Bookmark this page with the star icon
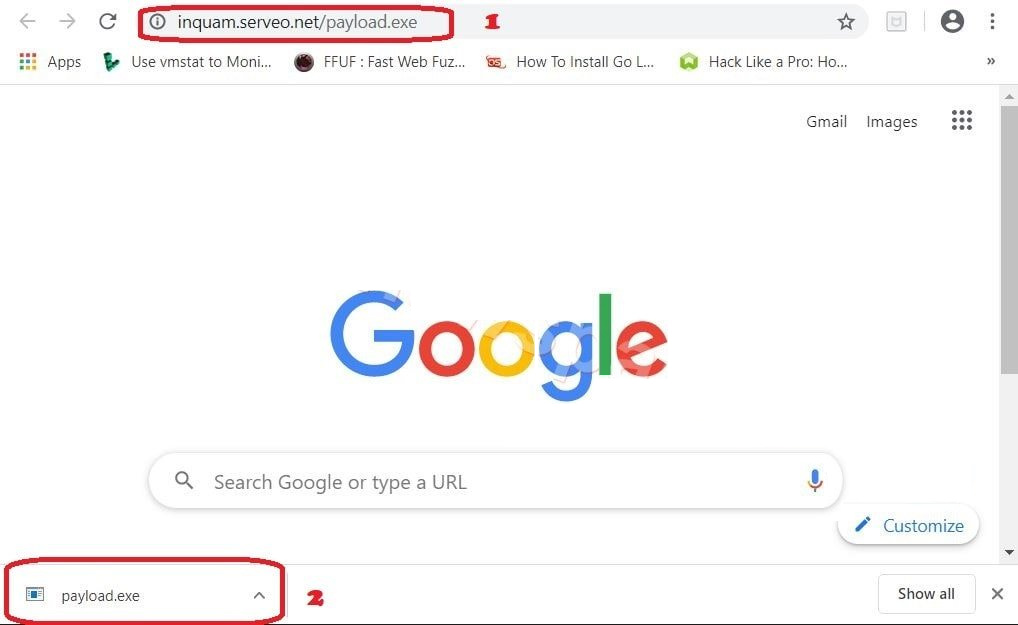This screenshot has height=625, width=1018. coord(845,22)
